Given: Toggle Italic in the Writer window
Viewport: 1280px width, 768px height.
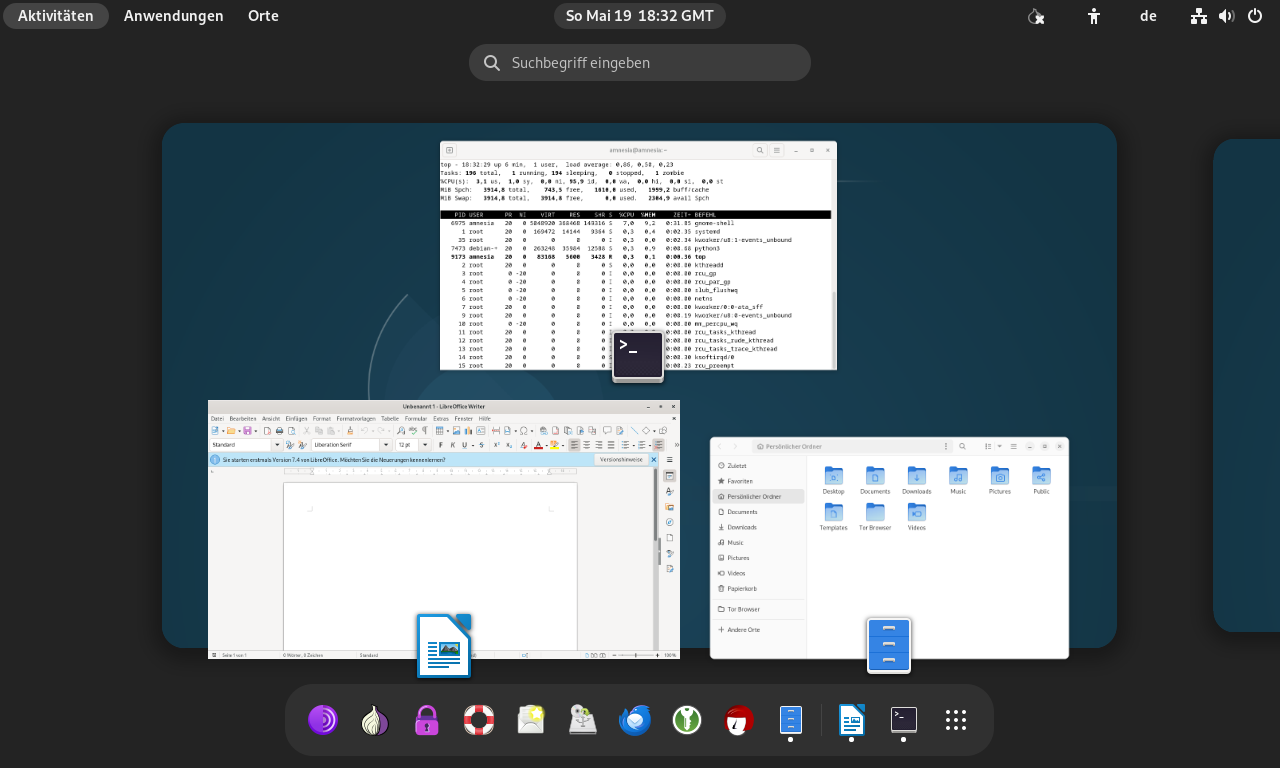Looking at the screenshot, I should pos(452,445).
